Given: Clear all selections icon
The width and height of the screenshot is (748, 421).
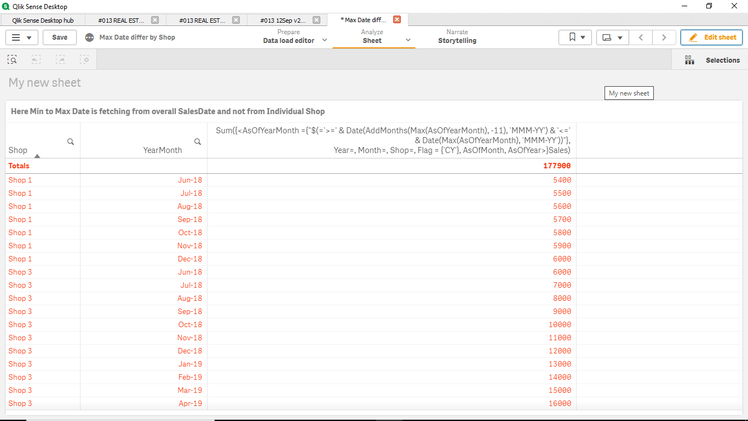Looking at the screenshot, I should tap(84, 60).
